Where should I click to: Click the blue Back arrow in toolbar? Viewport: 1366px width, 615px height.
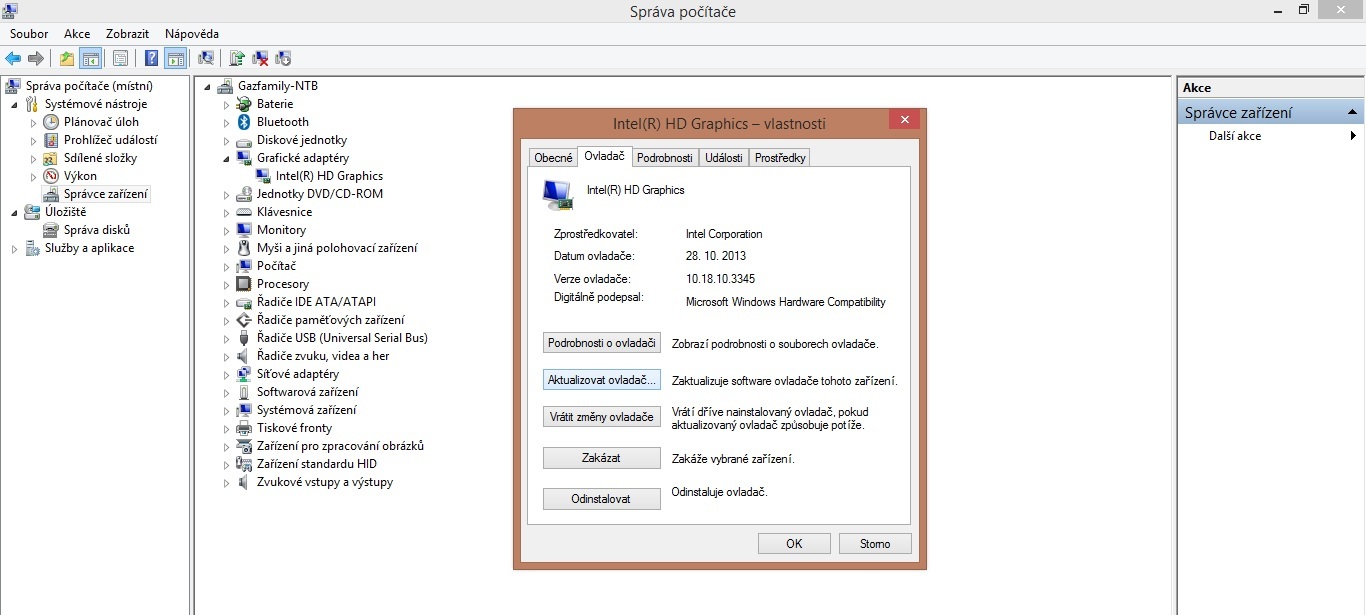coord(13,58)
